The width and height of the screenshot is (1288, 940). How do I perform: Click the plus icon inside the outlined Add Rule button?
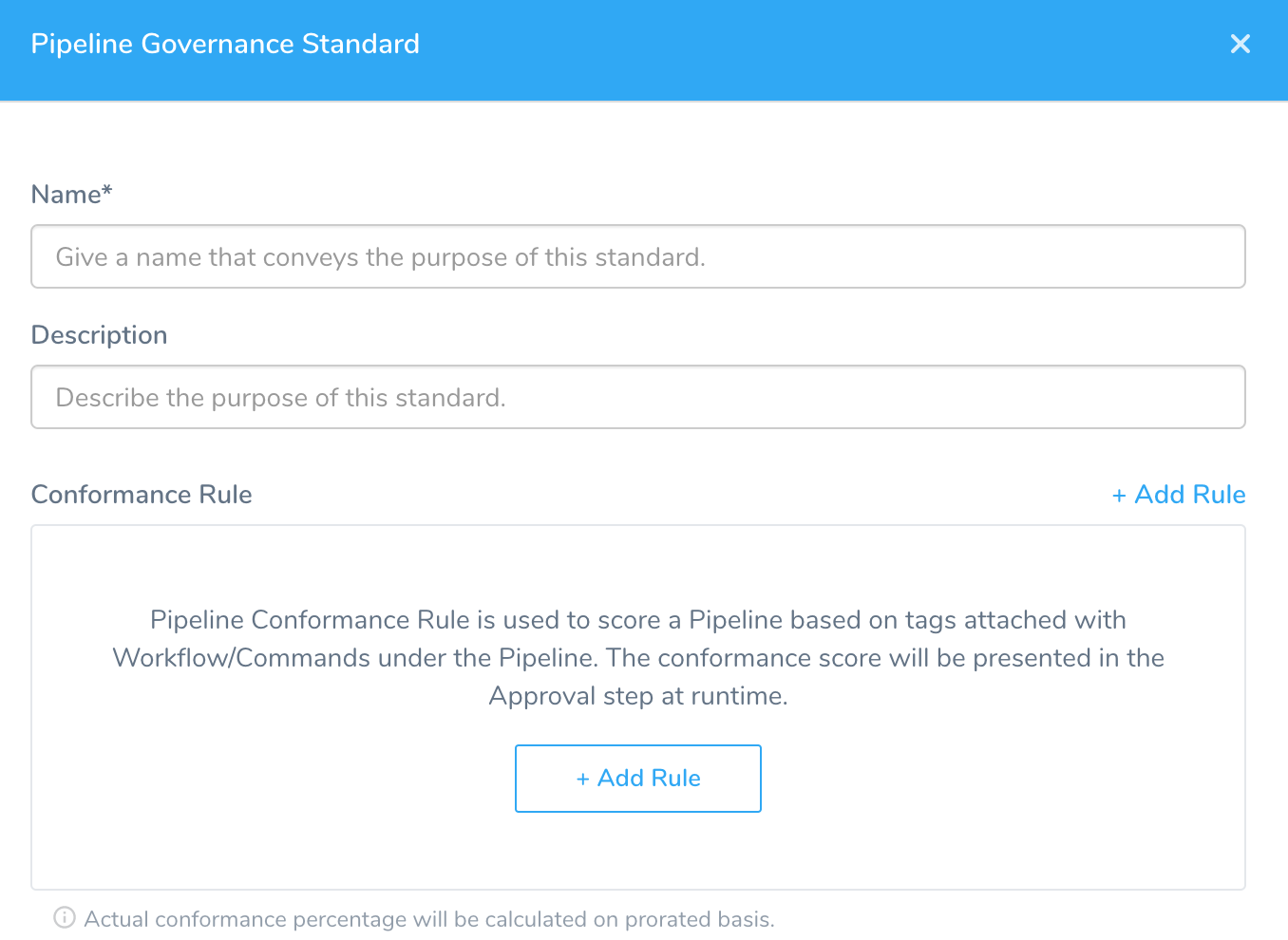pos(582,779)
